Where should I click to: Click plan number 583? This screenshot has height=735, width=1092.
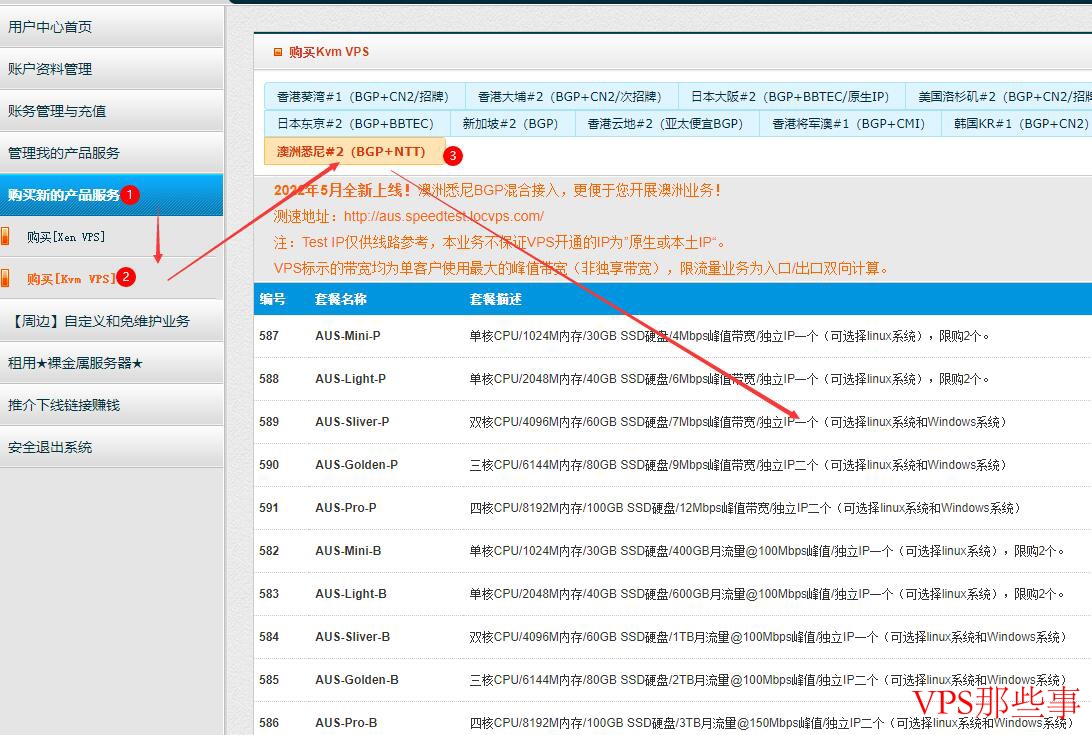[269, 594]
